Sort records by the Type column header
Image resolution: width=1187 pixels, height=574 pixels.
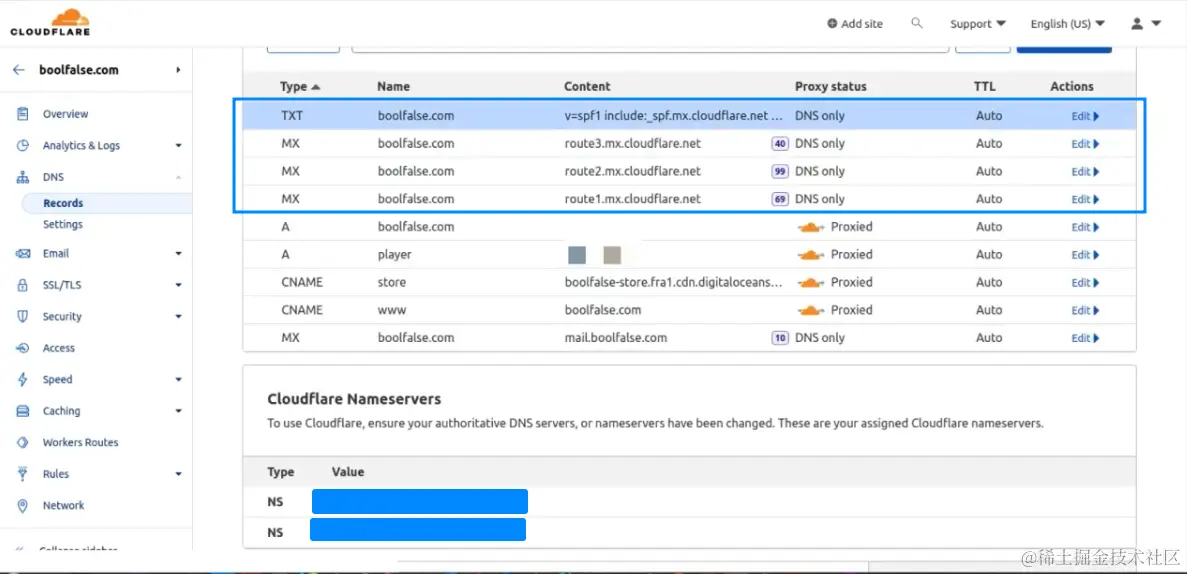coord(300,86)
